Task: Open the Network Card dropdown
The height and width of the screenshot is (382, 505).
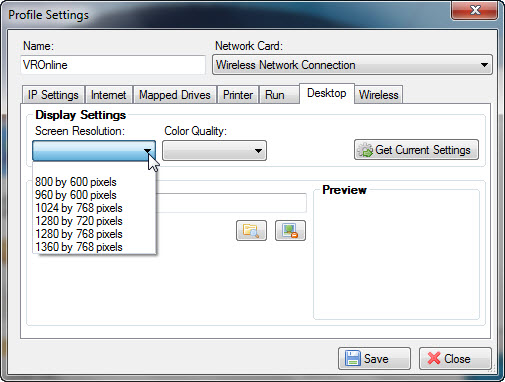Action: [352, 65]
